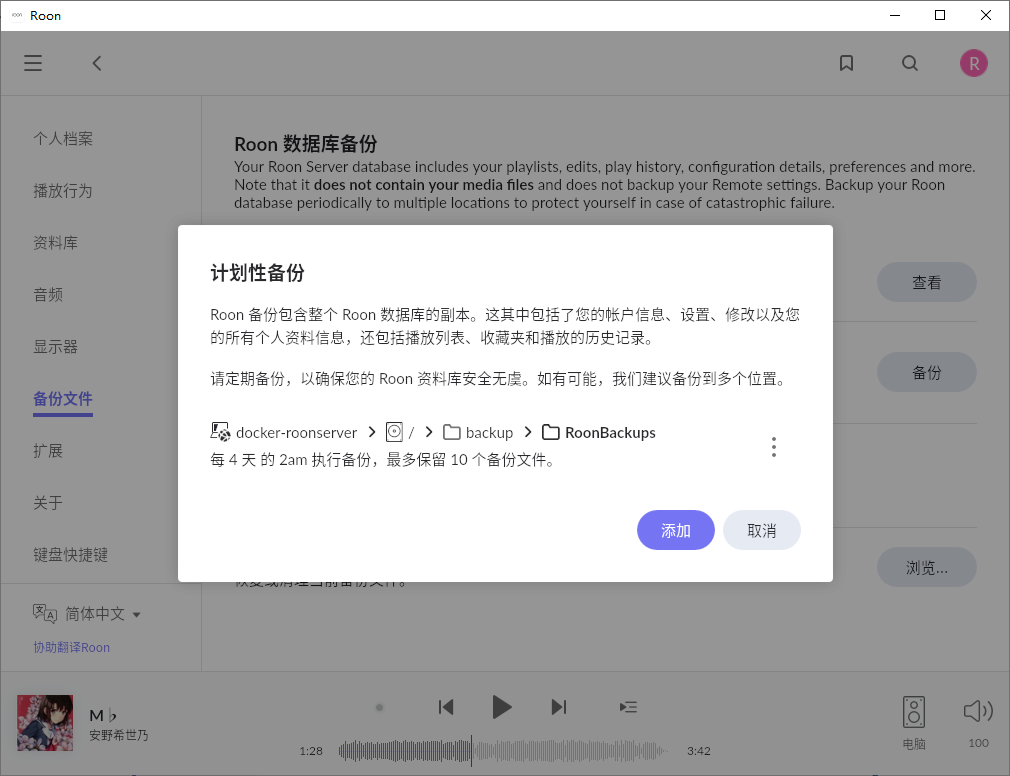The width and height of the screenshot is (1010, 776).
Task: Maximize the Roon window
Action: coord(940,15)
